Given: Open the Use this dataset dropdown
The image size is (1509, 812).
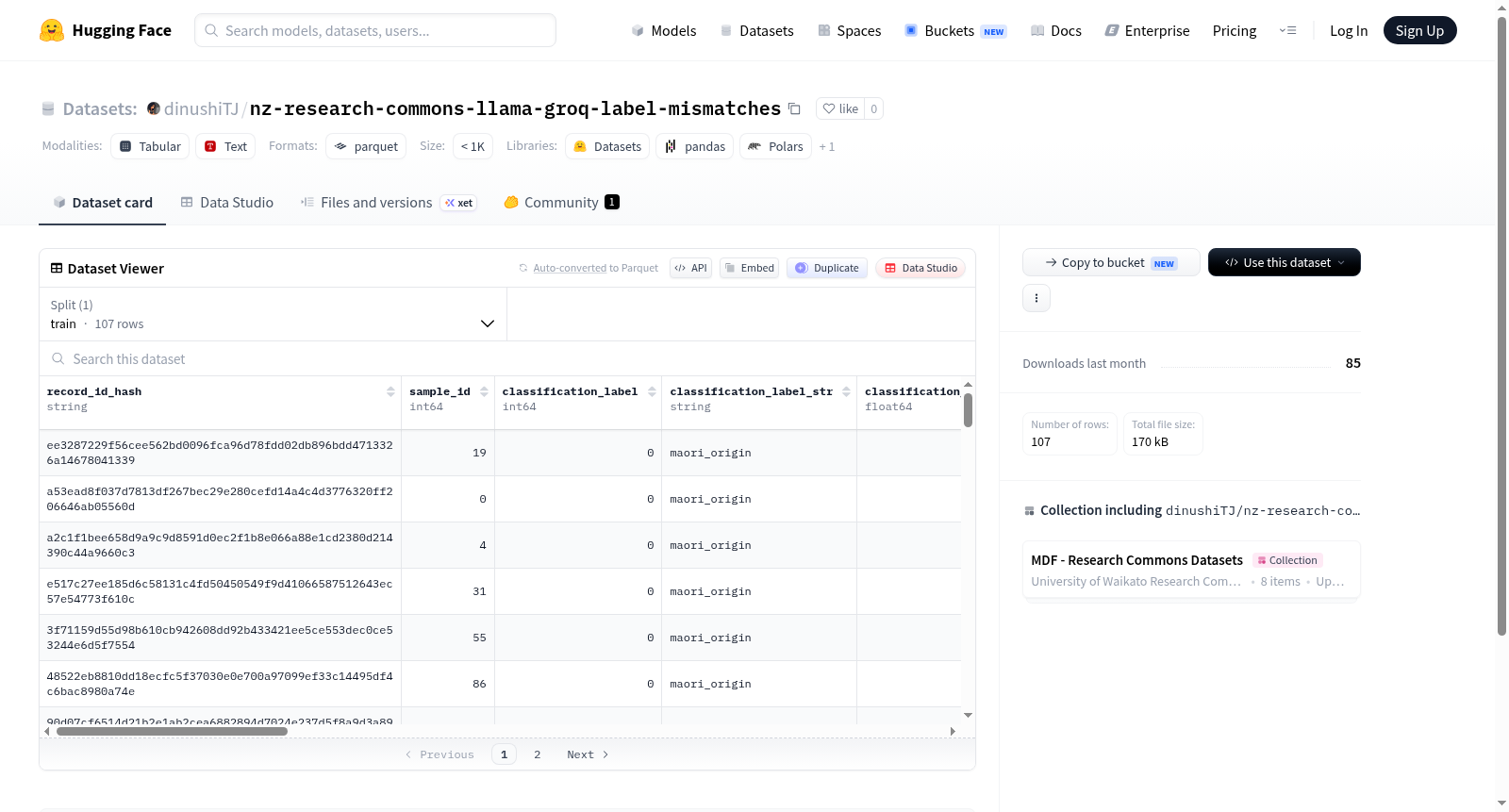Looking at the screenshot, I should [x=1285, y=262].
